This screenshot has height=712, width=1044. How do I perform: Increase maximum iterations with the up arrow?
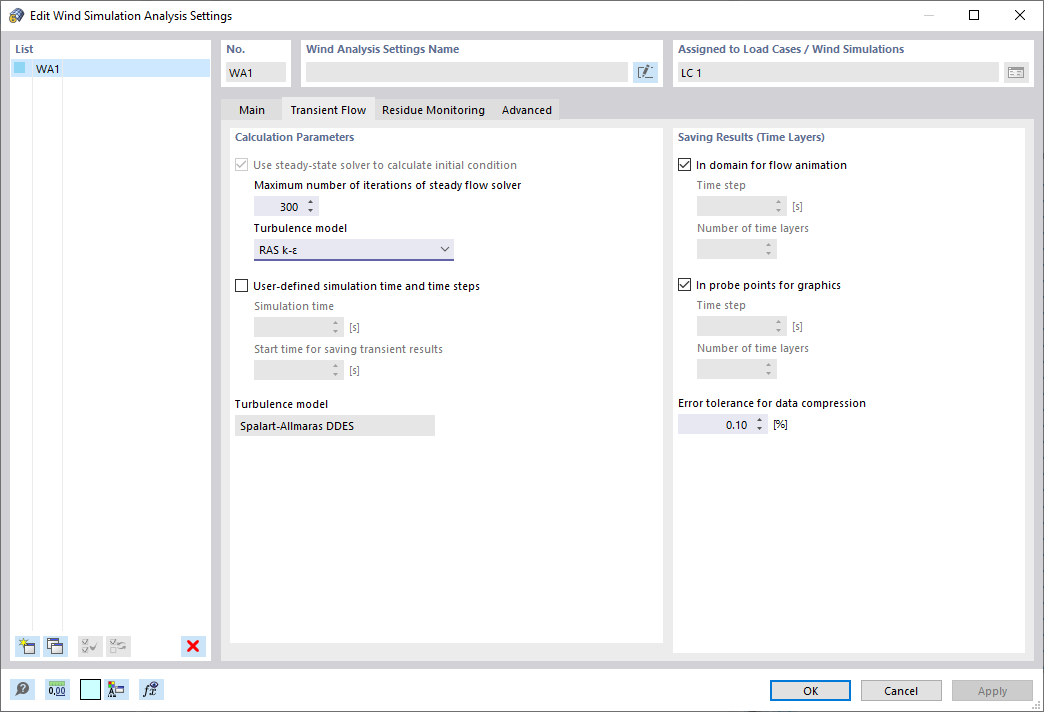[311, 202]
